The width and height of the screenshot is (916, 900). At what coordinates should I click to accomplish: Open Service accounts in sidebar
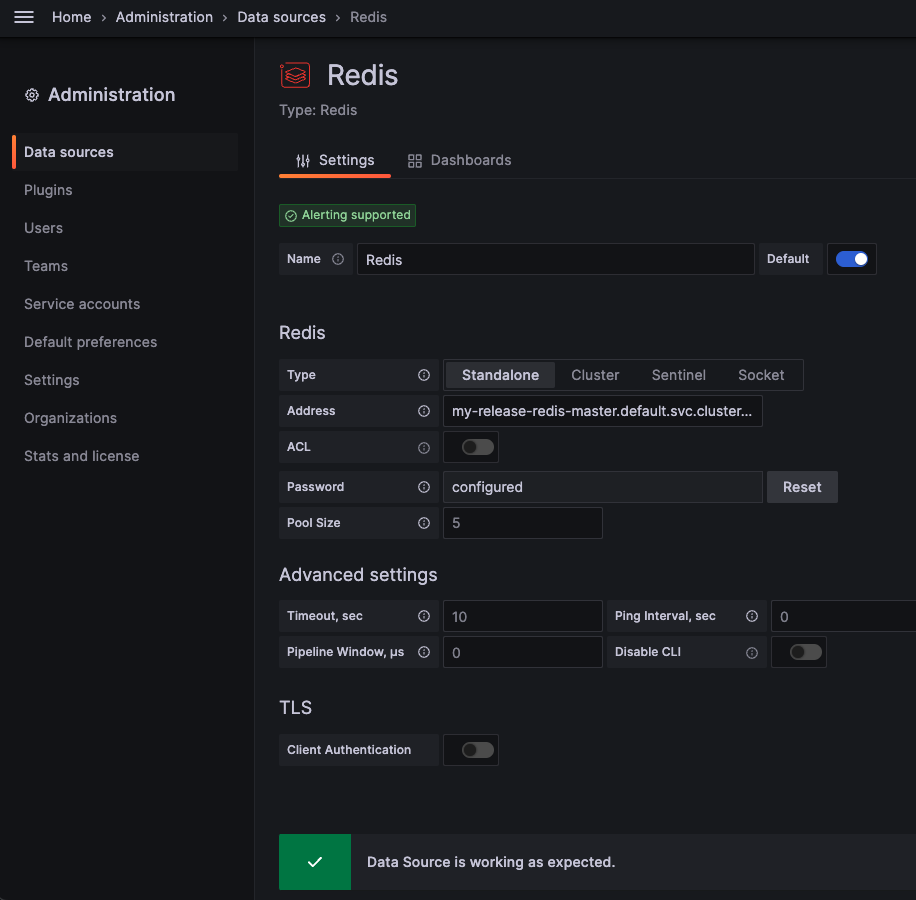point(82,304)
